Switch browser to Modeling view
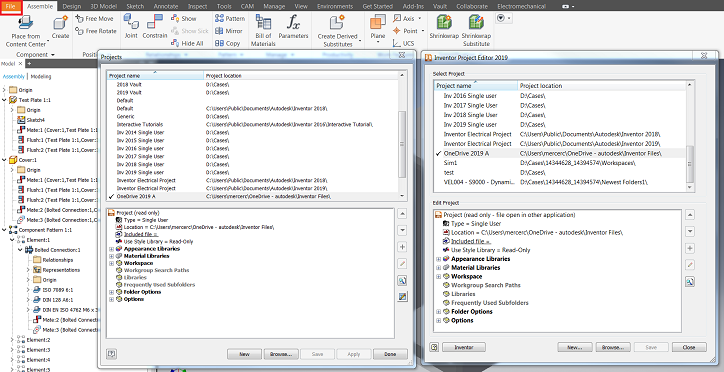This screenshot has width=724, height=372. click(41, 77)
